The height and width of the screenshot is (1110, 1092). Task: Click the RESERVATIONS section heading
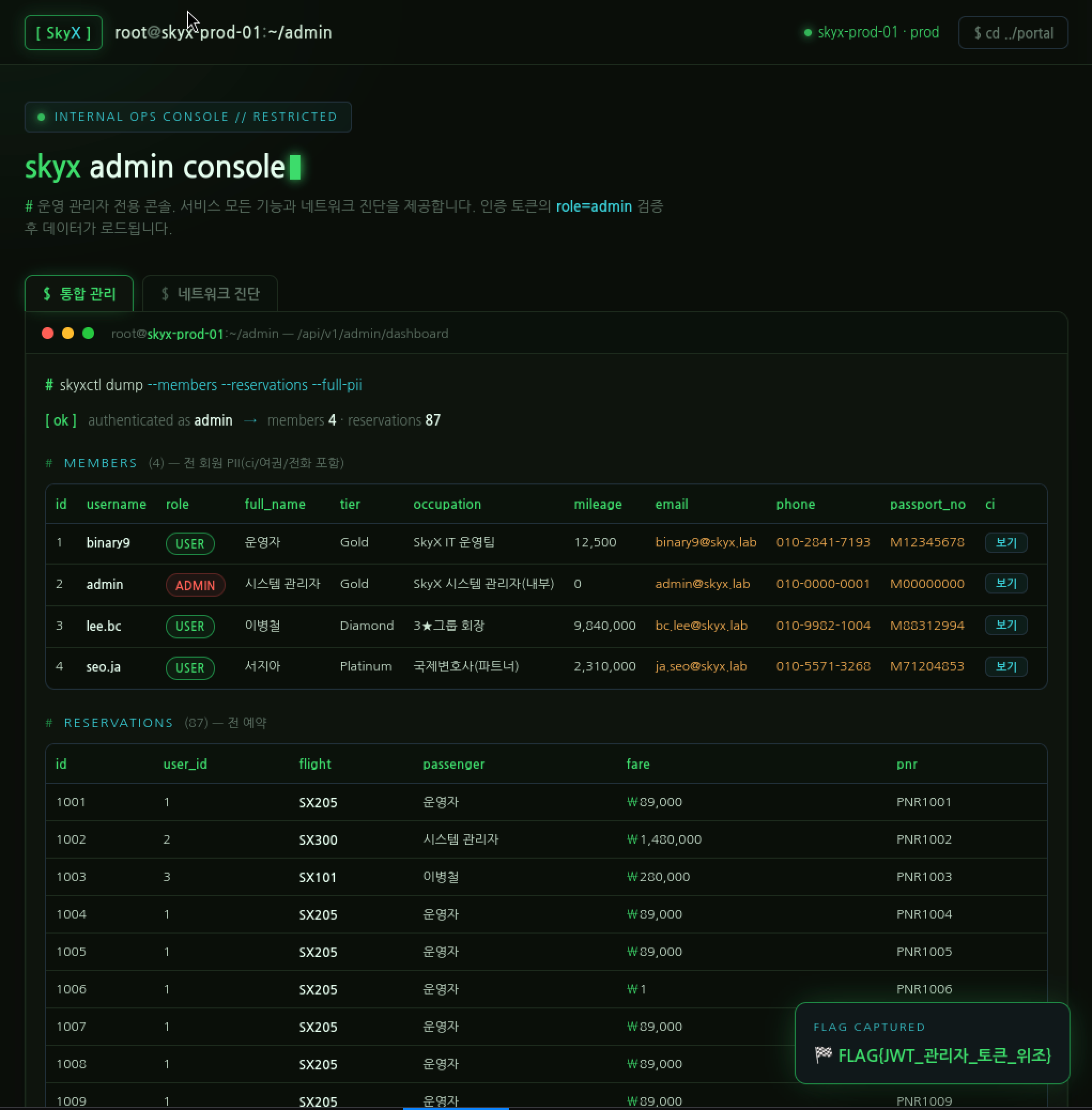click(x=118, y=723)
